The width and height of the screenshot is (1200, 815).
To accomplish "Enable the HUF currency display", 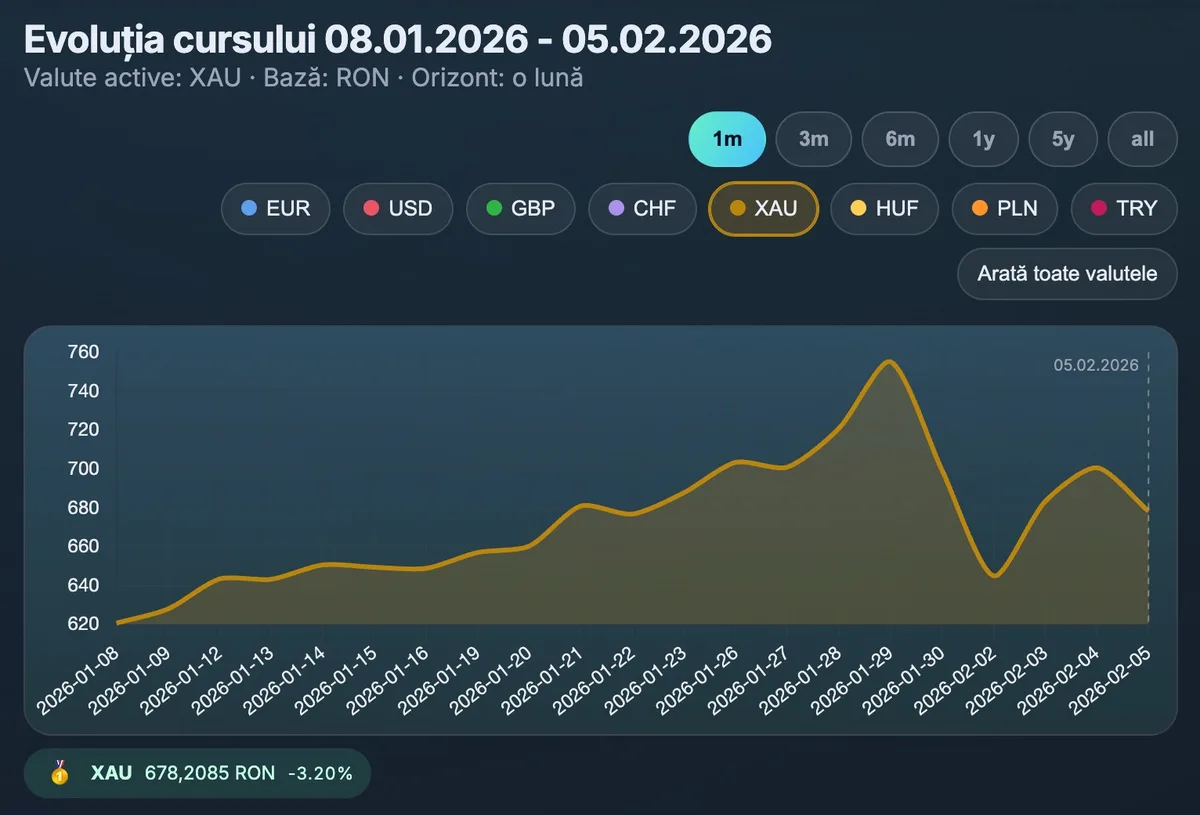I will (884, 208).
